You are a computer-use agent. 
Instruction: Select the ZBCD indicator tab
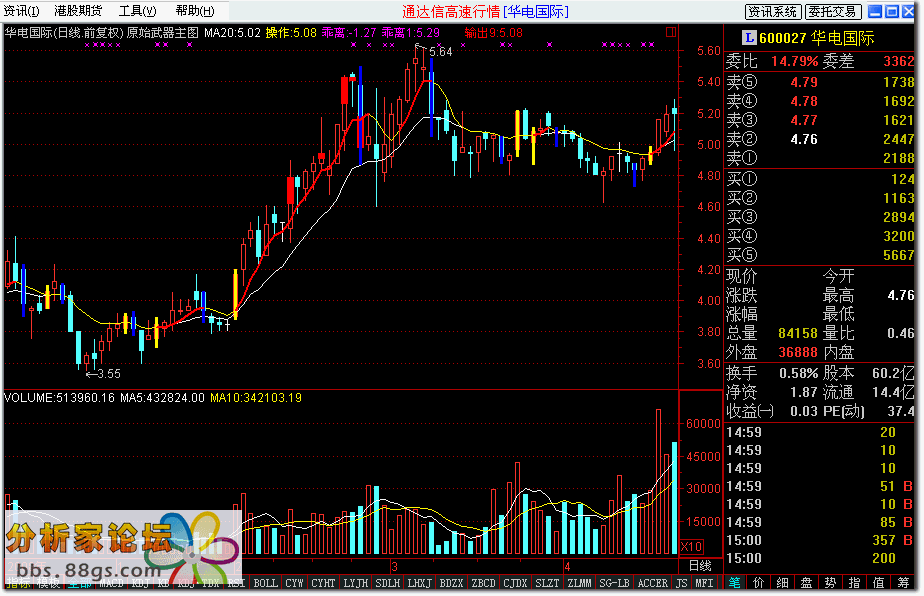coord(483,583)
